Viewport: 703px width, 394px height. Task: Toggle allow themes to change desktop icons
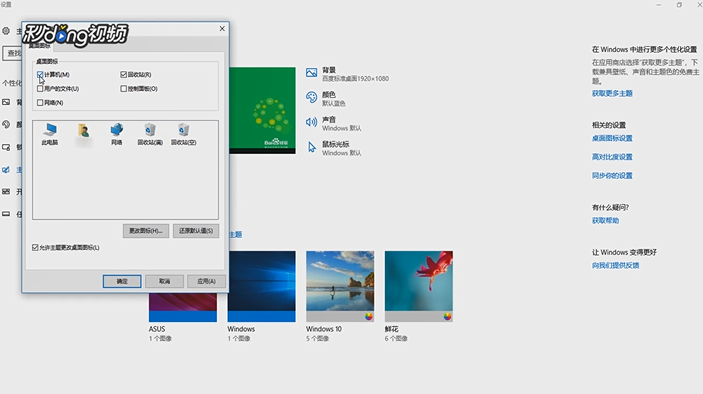pyautogui.click(x=35, y=247)
